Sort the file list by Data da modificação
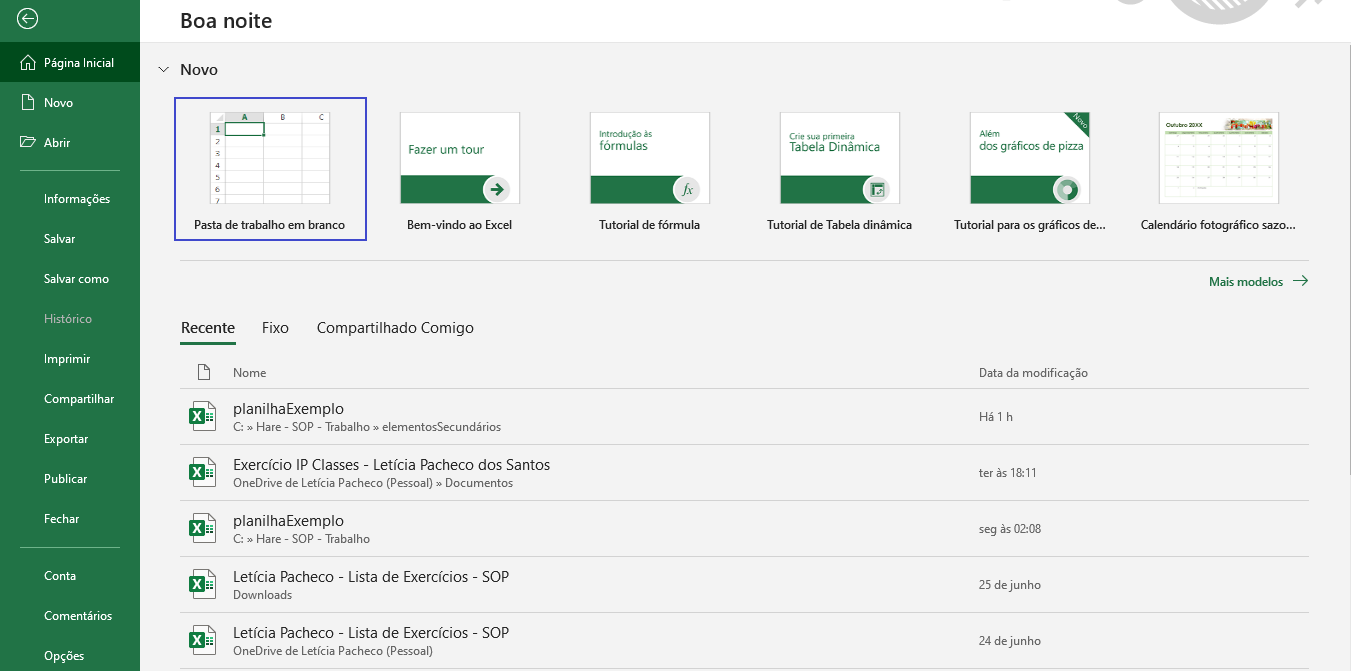Image resolution: width=1351 pixels, height=671 pixels. coord(1033,373)
